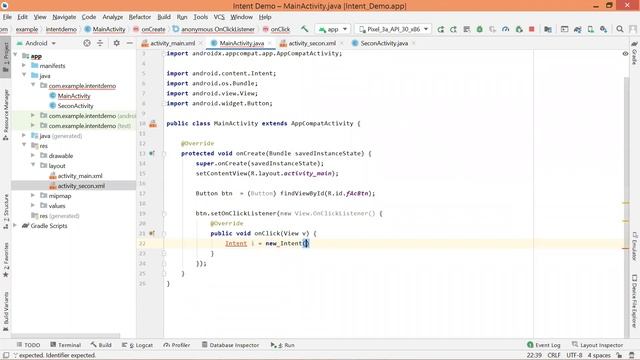Toggle the Emulator side panel

coord(634,246)
